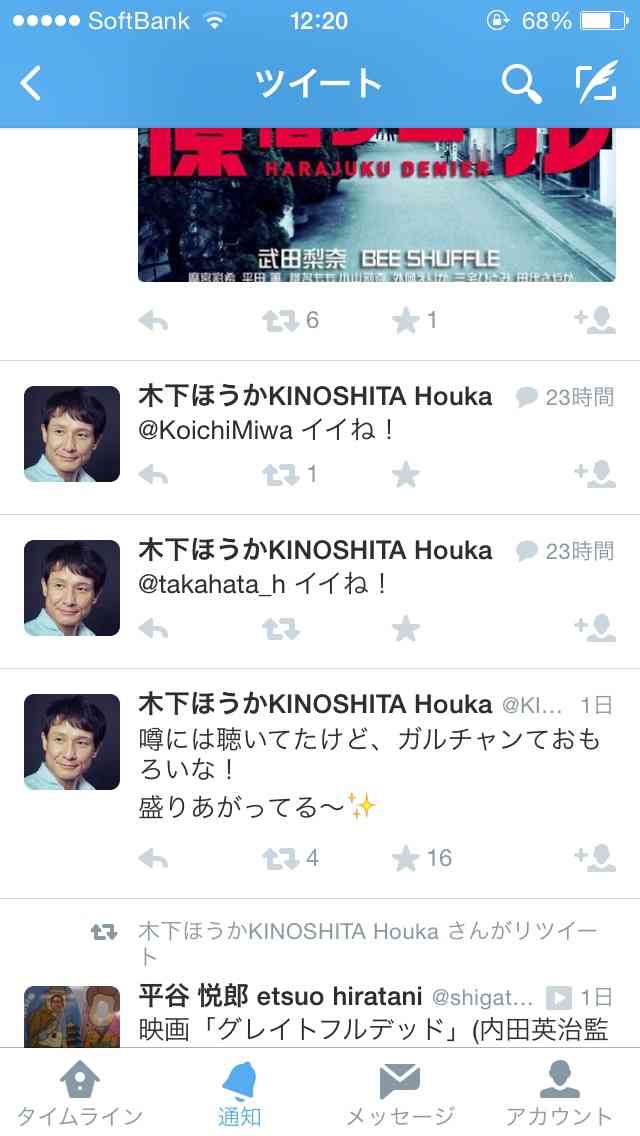Tap the media play icon on hiratani tweet
Viewport: 640px width, 1136px height.
click(x=558, y=998)
